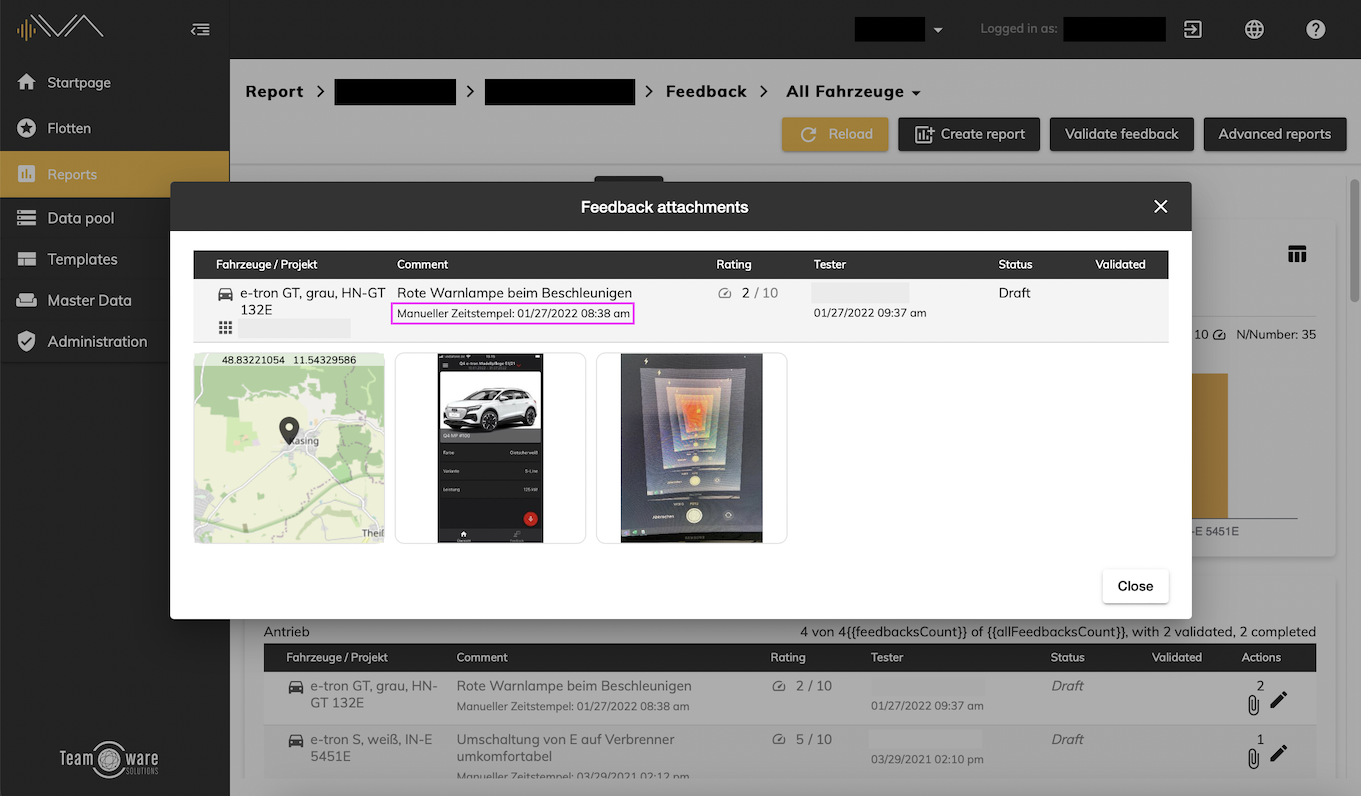Click the Status column header in dialog
1361x796 pixels.
click(1015, 264)
